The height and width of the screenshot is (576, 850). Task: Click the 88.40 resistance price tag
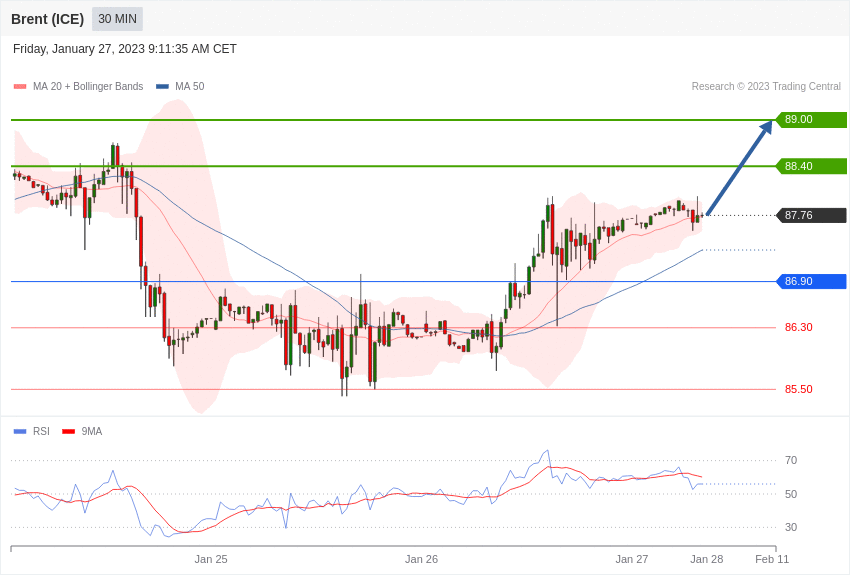(x=812, y=166)
